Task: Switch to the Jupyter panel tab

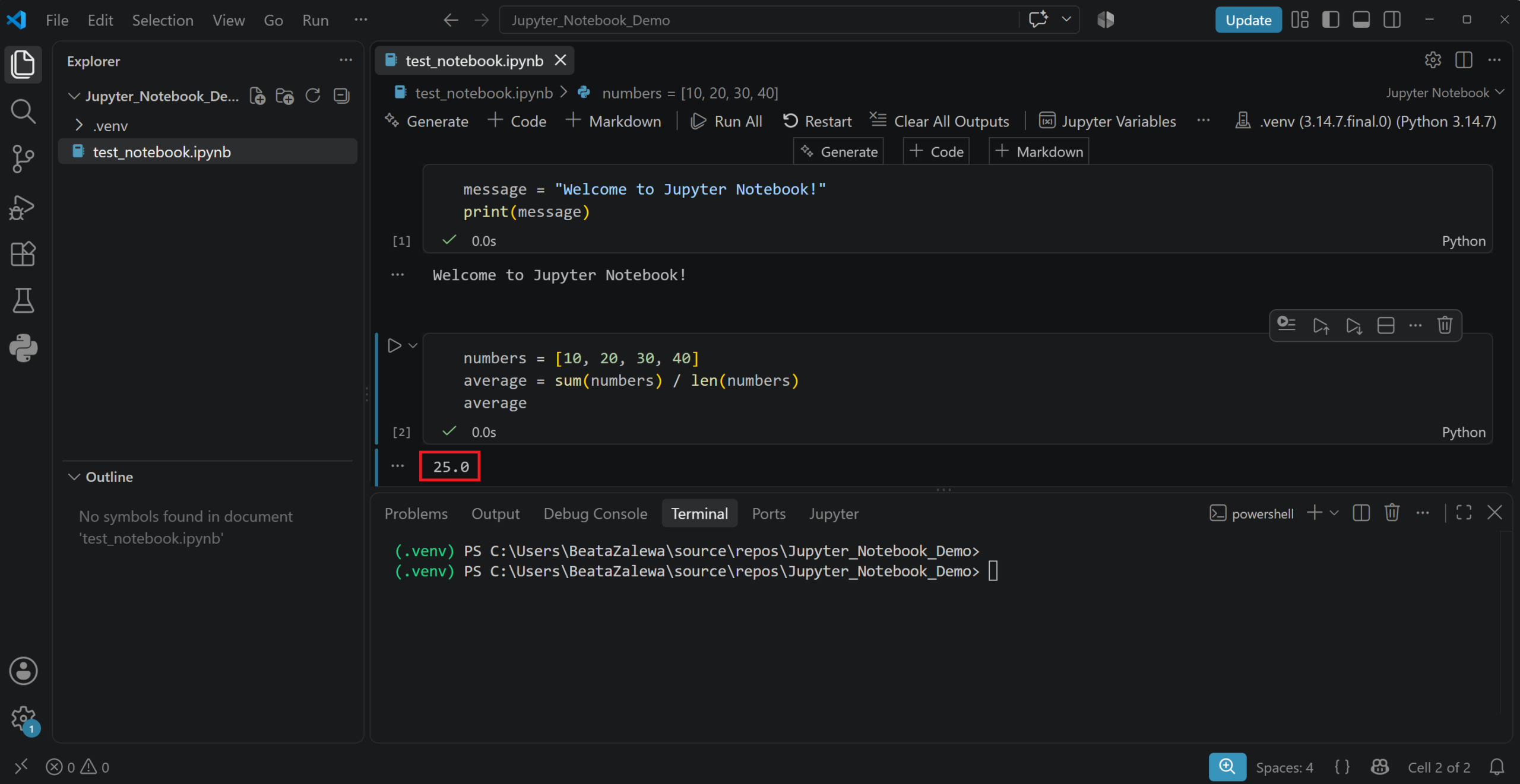Action: pyautogui.click(x=833, y=513)
